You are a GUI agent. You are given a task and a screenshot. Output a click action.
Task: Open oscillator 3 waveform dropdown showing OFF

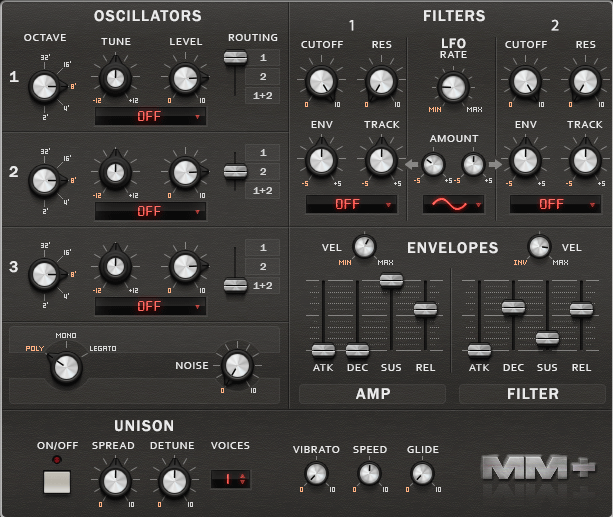point(151,306)
